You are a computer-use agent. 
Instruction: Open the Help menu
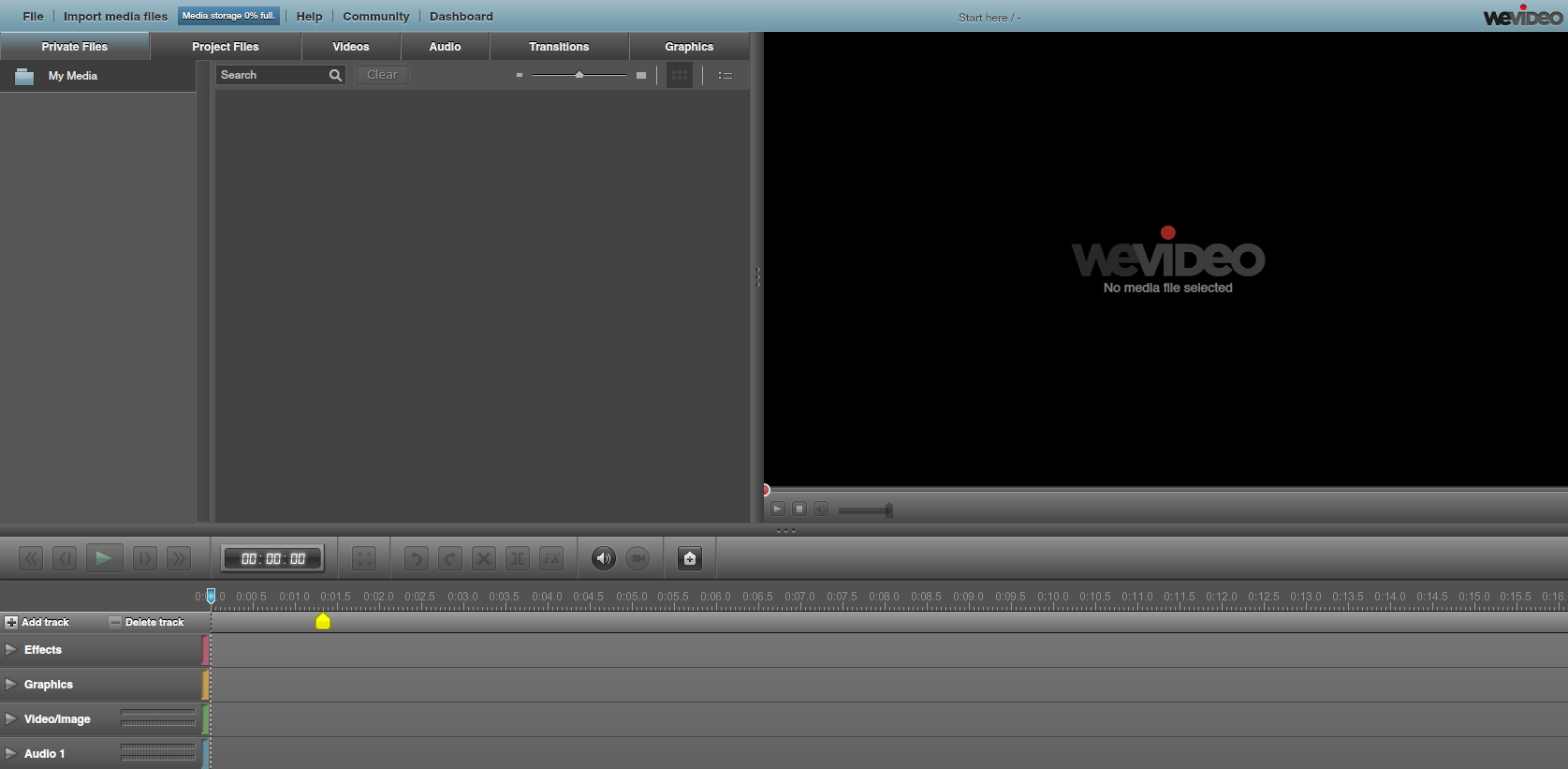point(309,16)
